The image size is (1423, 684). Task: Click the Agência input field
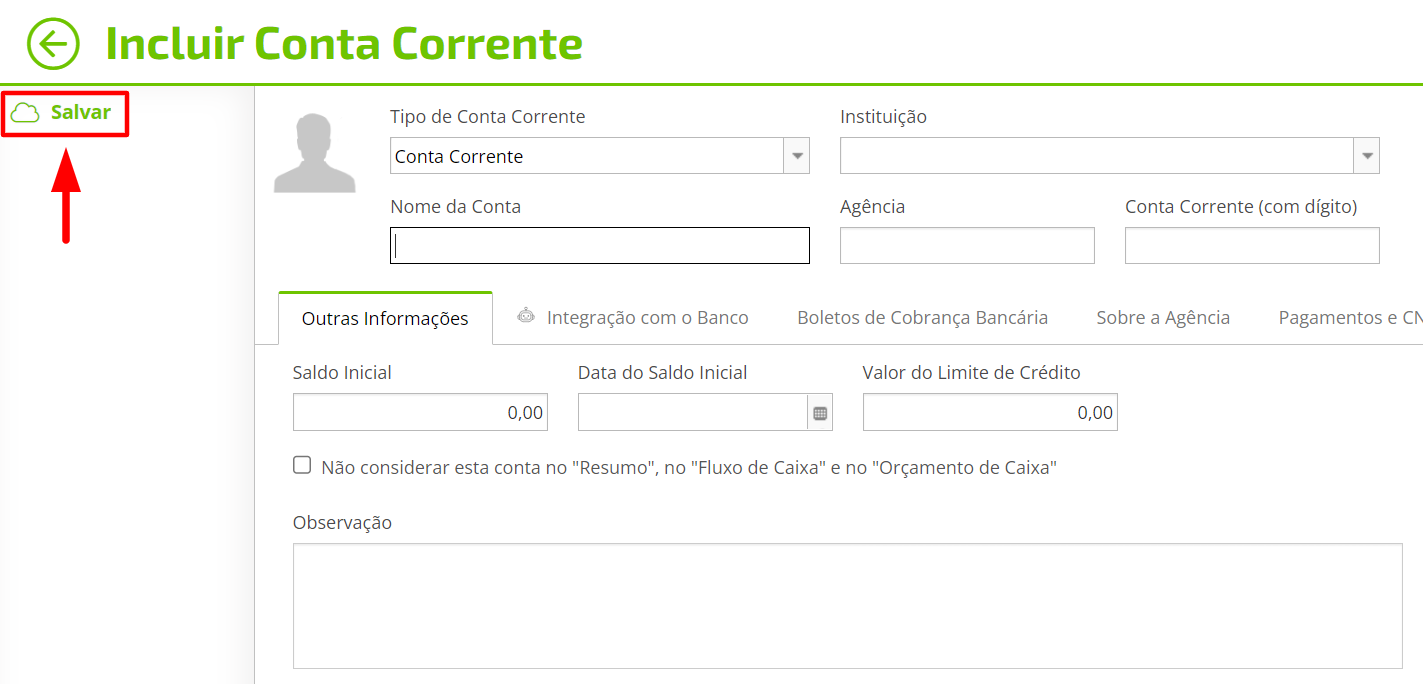click(x=967, y=246)
